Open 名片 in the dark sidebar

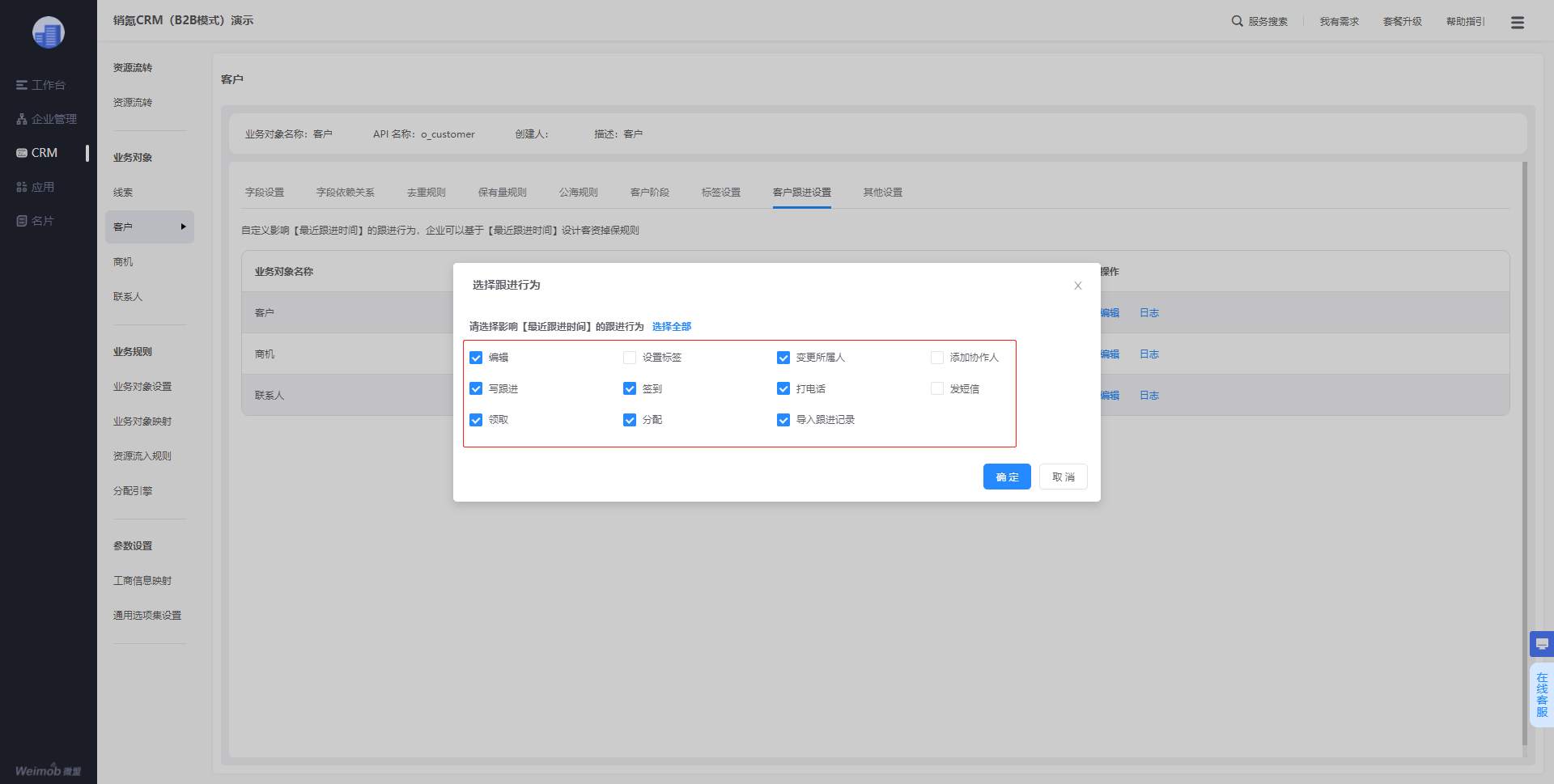[35, 221]
